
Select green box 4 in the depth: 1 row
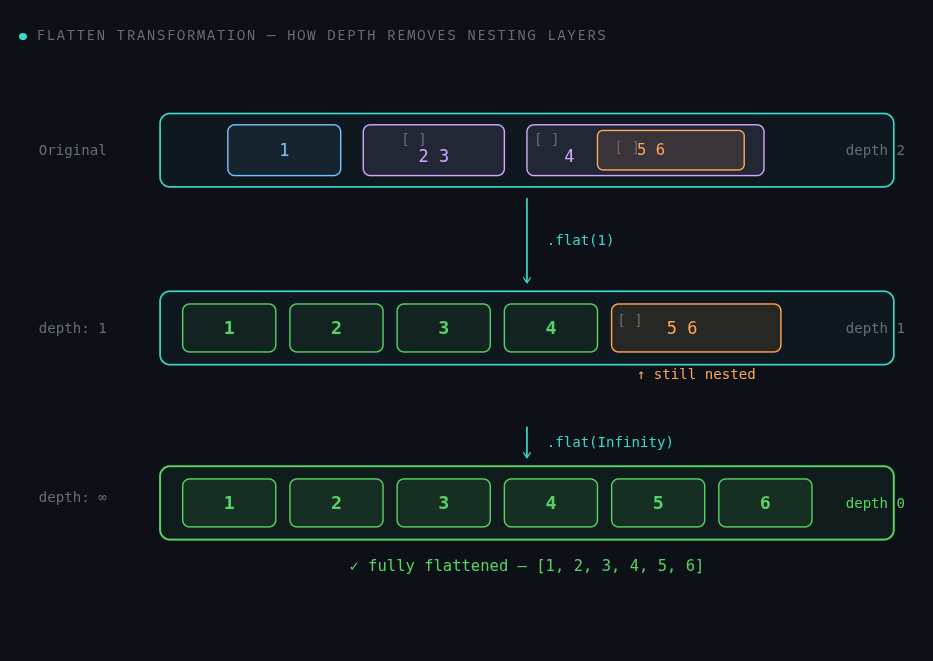coord(550,328)
